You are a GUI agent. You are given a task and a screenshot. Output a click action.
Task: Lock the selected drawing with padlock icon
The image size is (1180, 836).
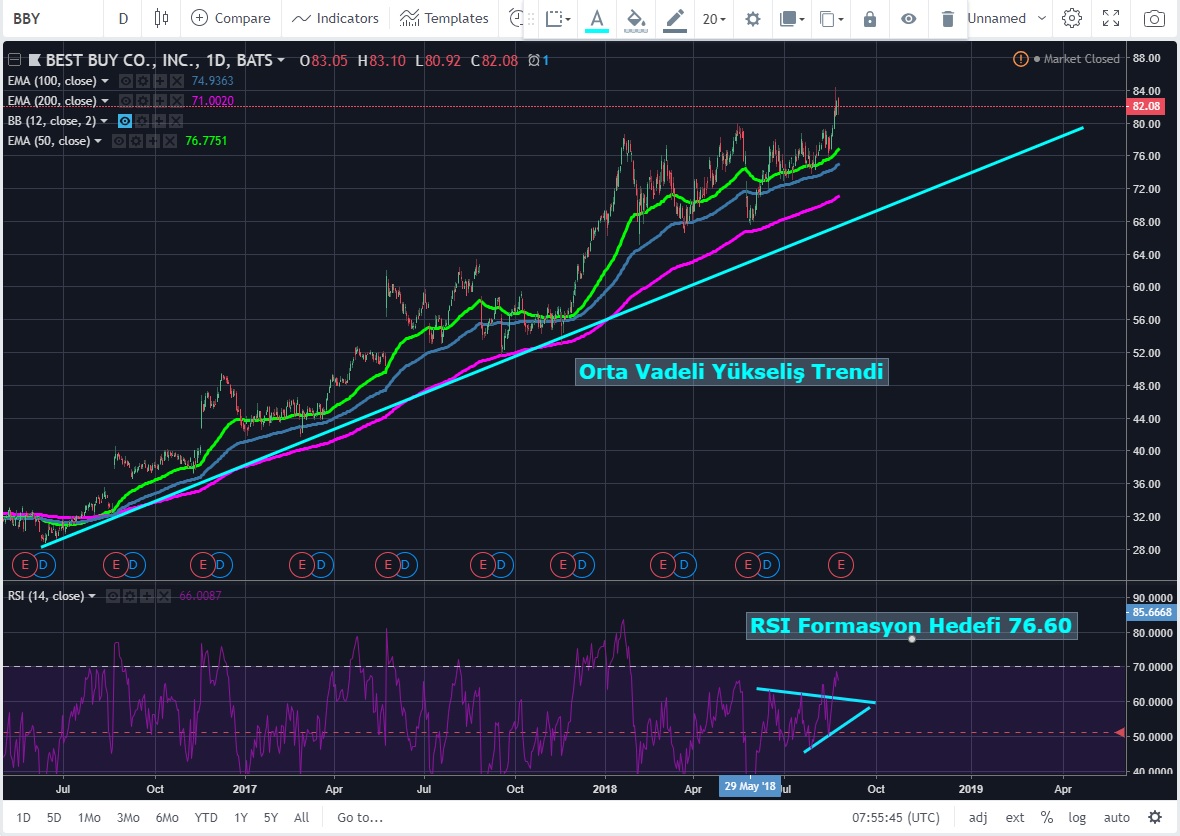869,19
